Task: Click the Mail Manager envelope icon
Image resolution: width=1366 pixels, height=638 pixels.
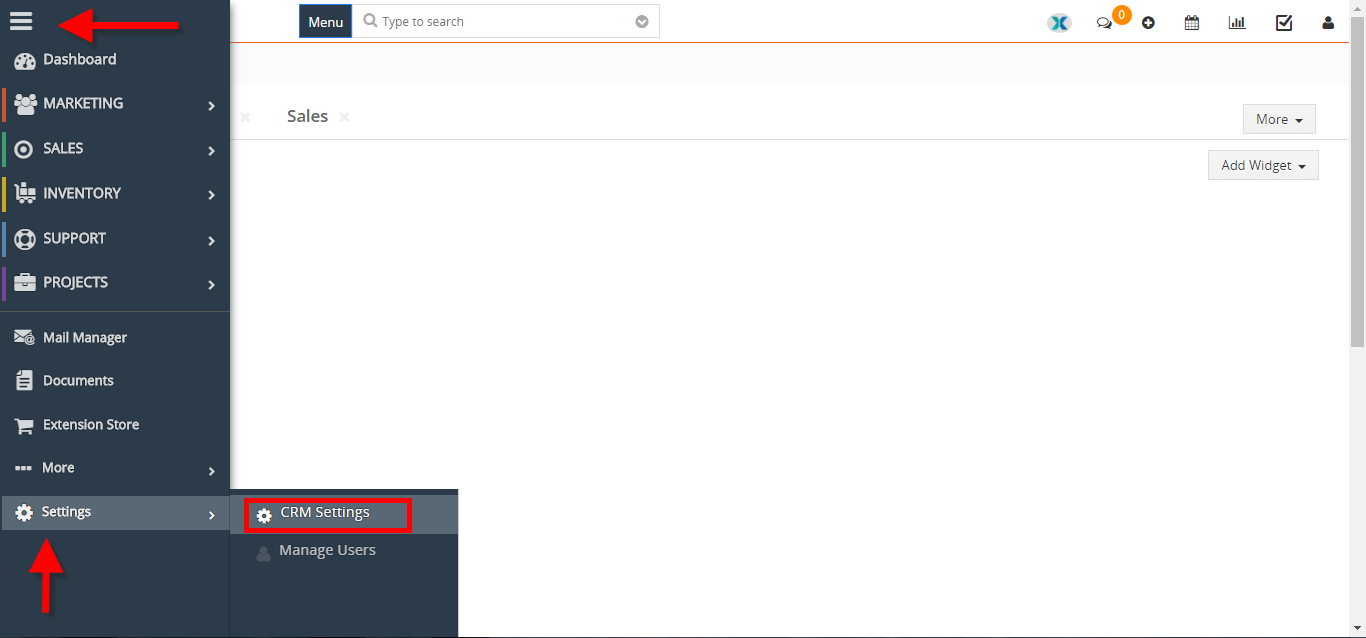Action: coord(25,338)
